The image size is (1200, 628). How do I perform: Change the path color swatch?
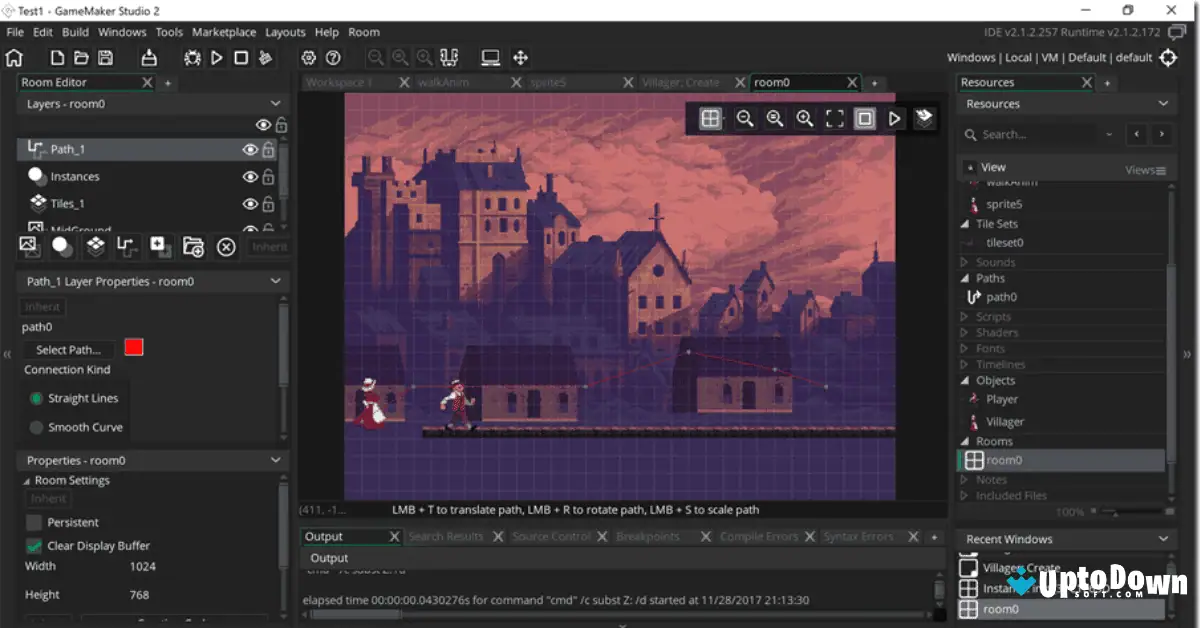point(133,346)
